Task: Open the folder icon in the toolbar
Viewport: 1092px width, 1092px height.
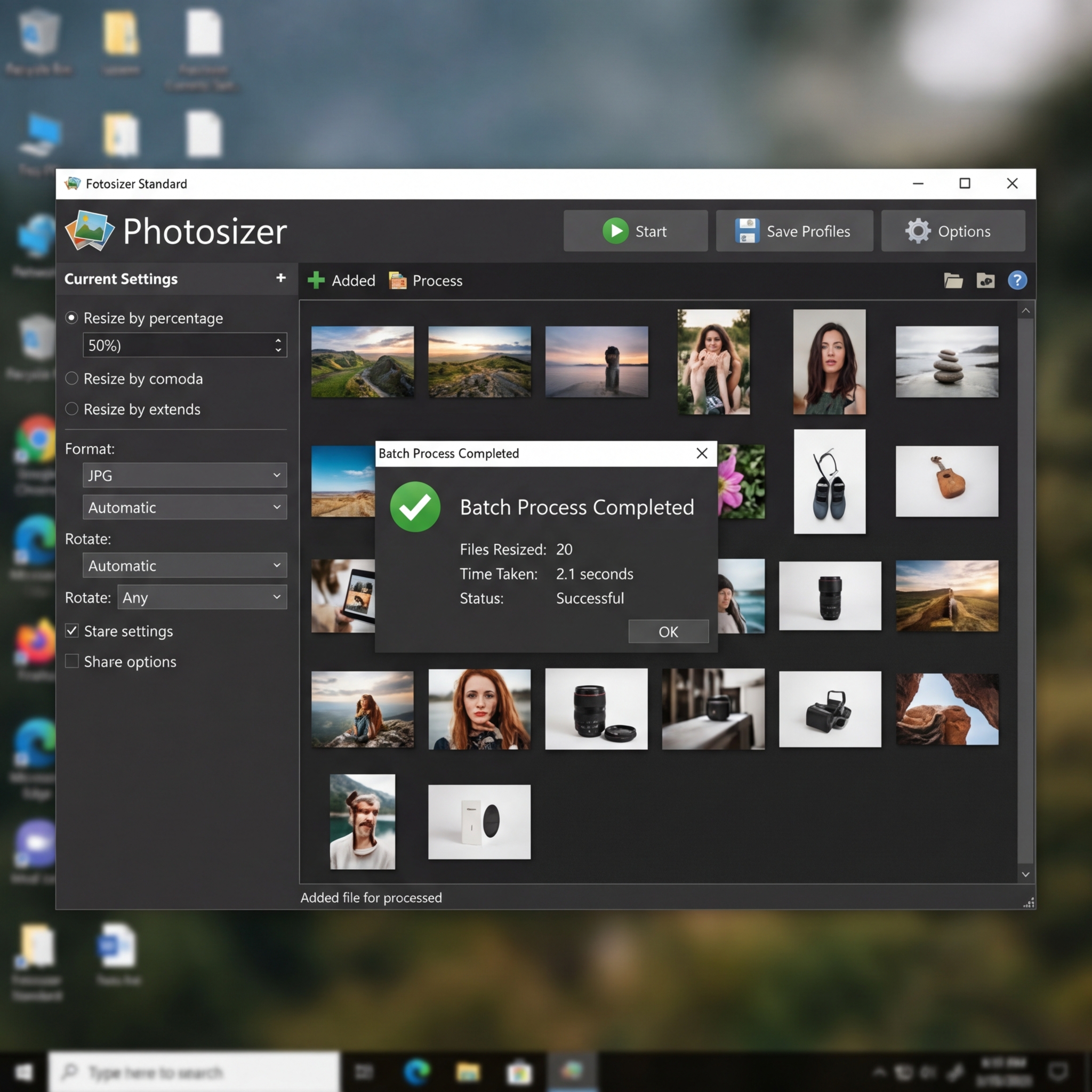Action: click(x=953, y=280)
